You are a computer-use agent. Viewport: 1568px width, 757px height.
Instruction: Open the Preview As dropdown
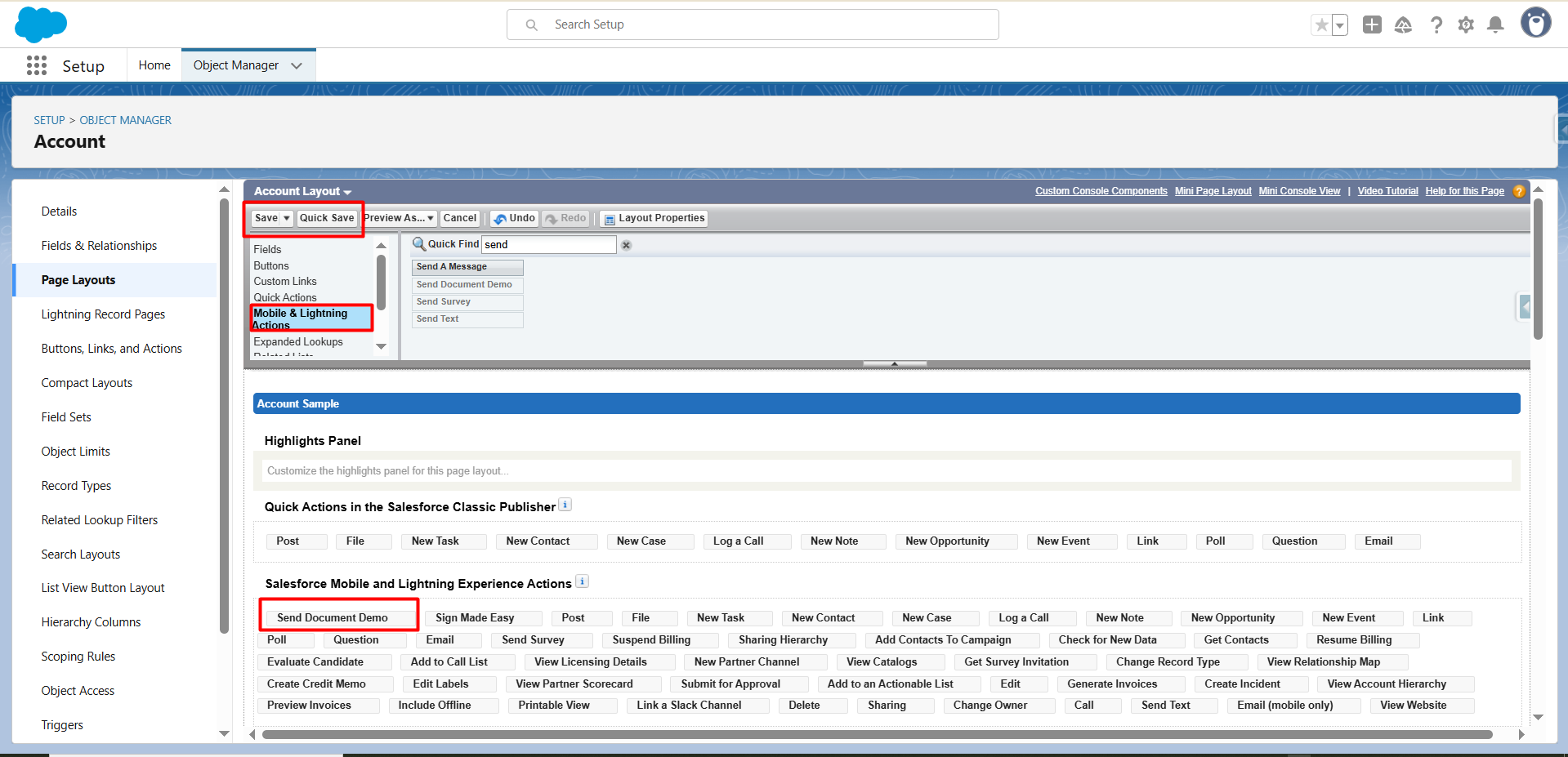(399, 218)
